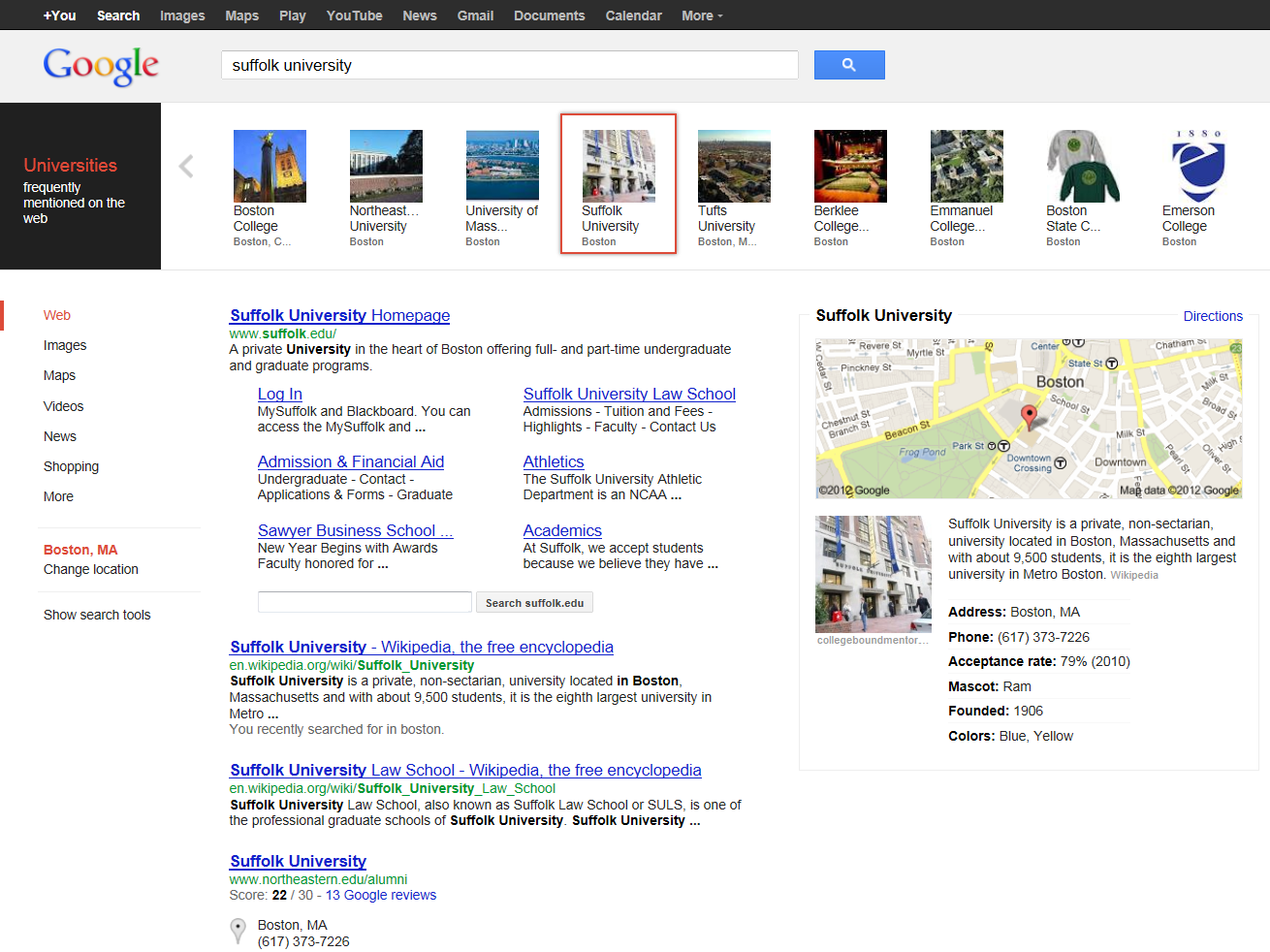Viewport: 1270px width, 952px height.
Task: Show search tools in sidebar
Action: 97,615
